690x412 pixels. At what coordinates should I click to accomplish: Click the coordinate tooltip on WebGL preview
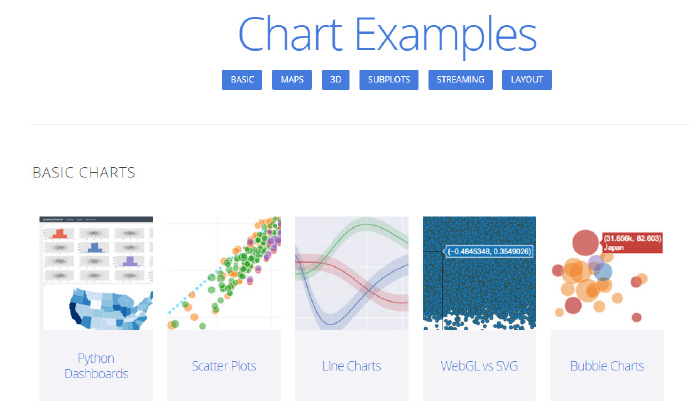[489, 251]
